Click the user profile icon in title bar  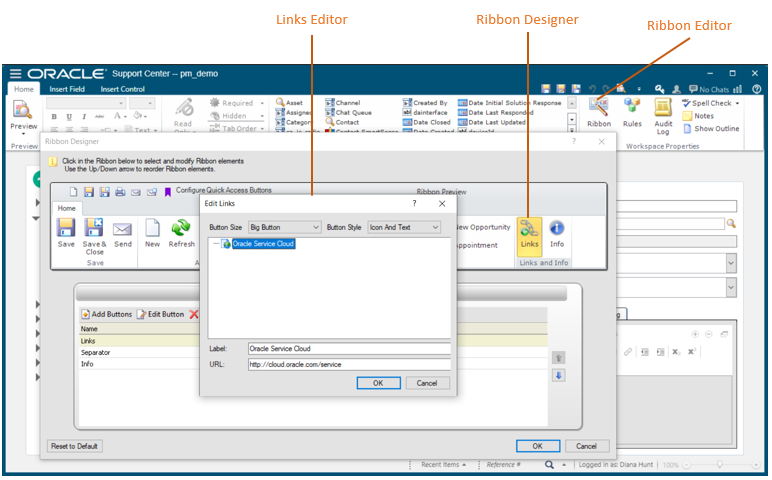pos(676,89)
